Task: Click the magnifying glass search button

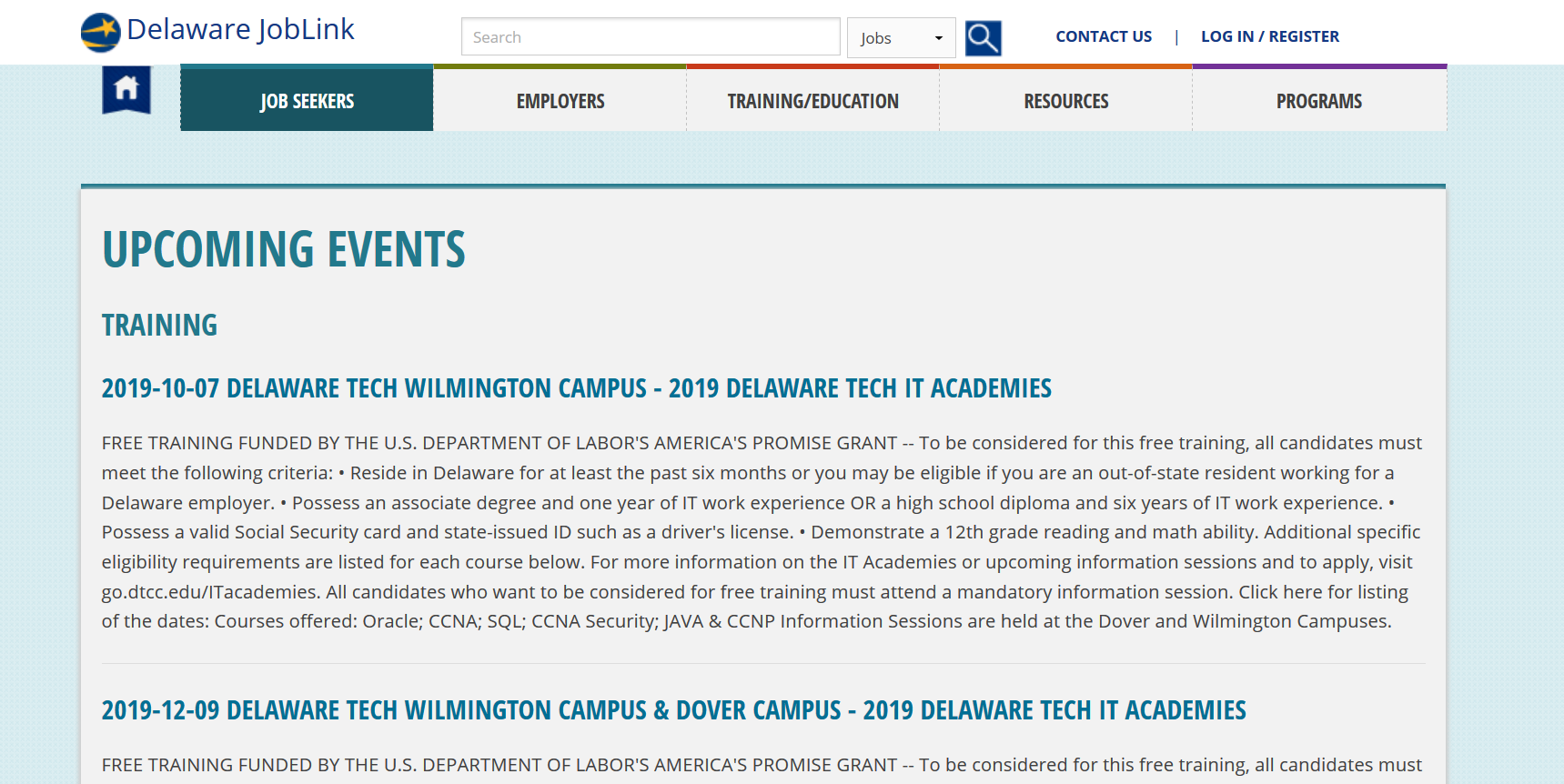Action: (983, 38)
